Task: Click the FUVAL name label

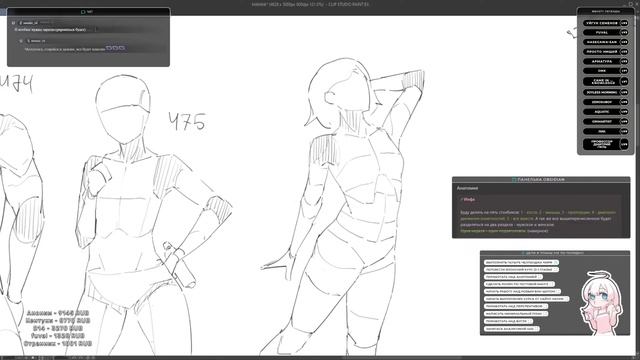Action: pyautogui.click(x=602, y=33)
